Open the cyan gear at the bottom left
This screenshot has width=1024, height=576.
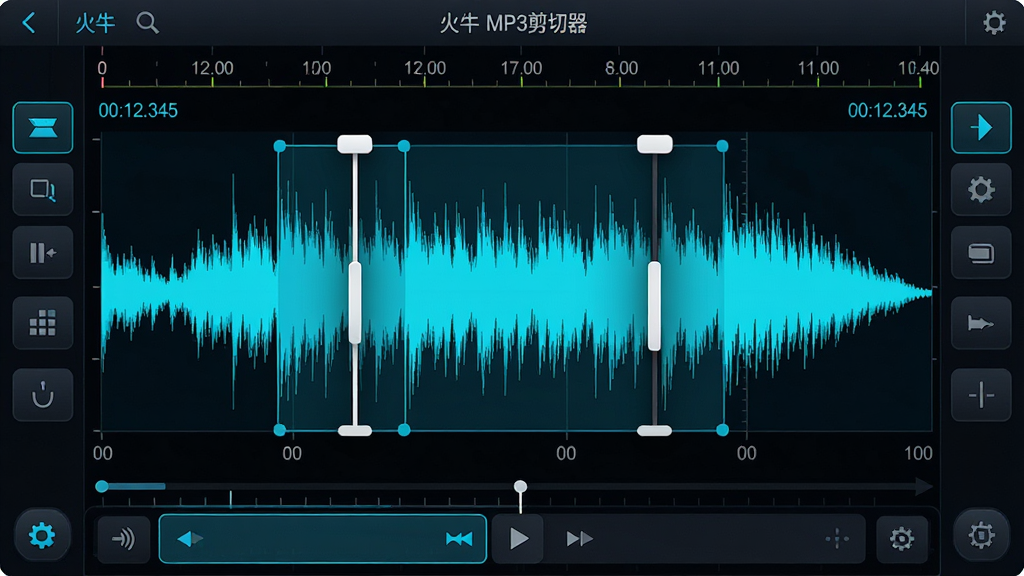click(x=42, y=536)
